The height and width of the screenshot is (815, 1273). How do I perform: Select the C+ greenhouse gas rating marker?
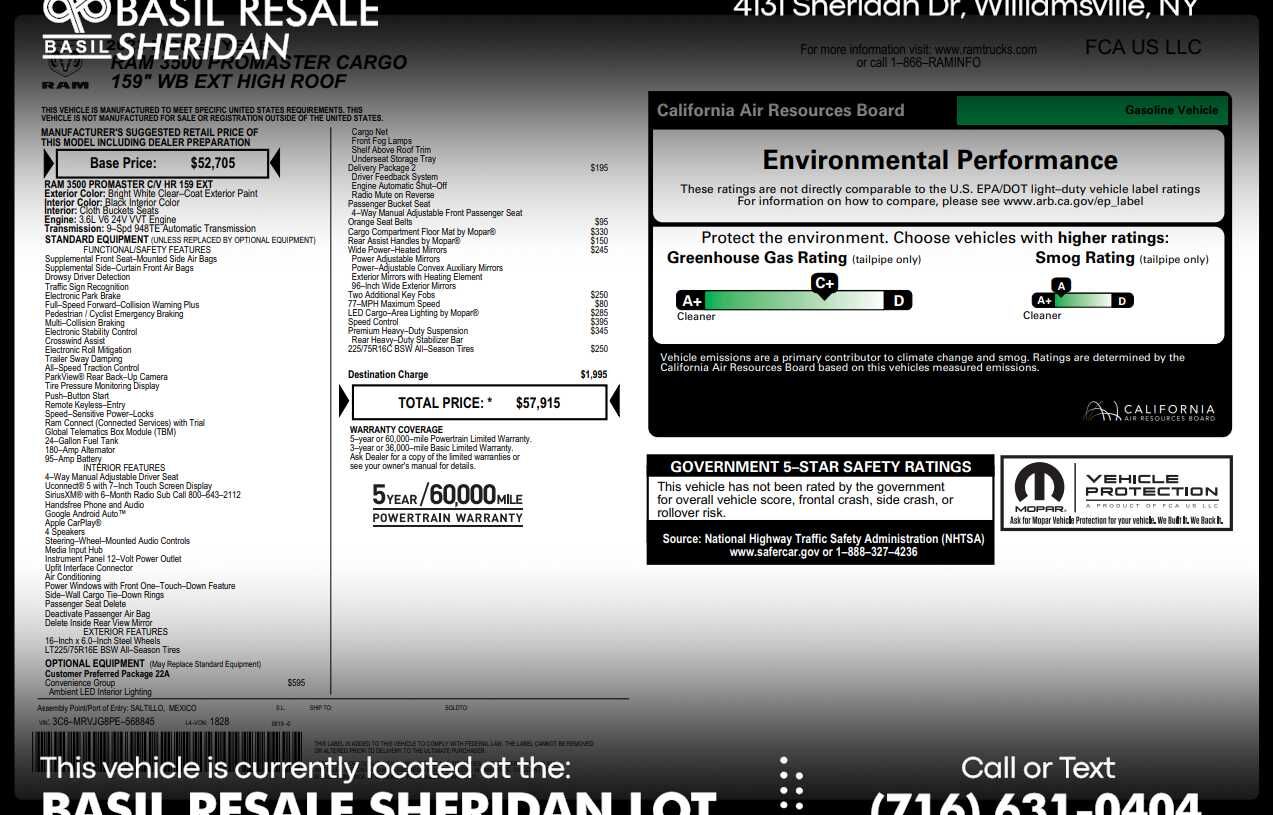[824, 284]
